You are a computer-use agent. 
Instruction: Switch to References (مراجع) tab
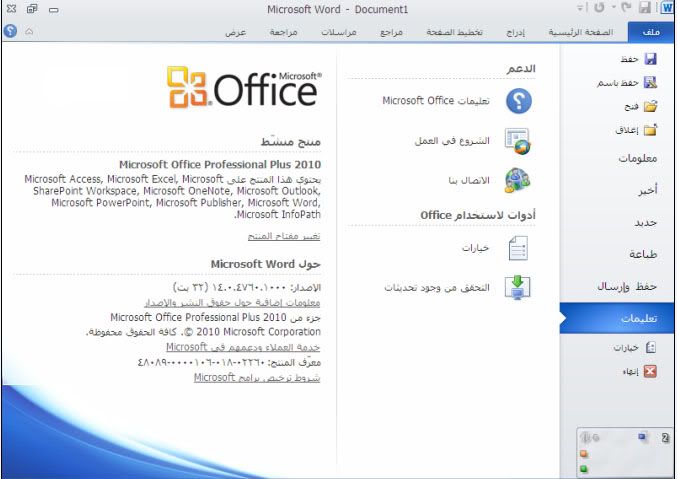tap(391, 32)
